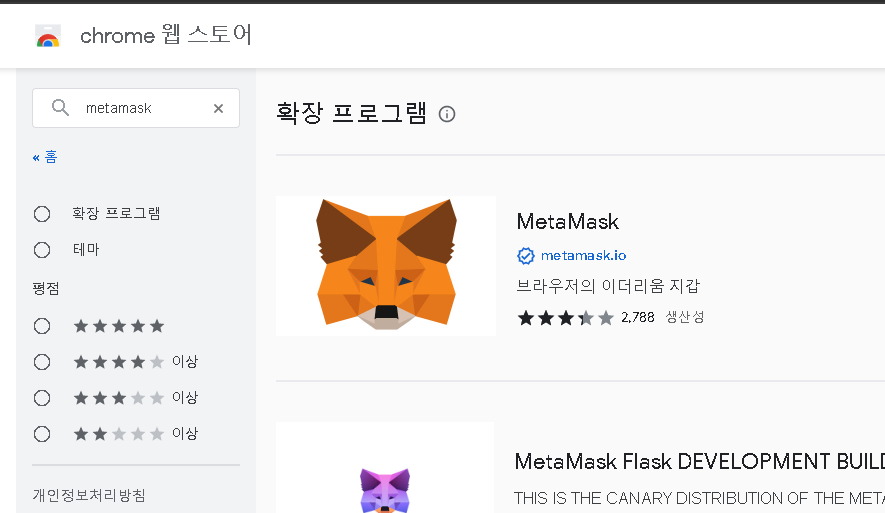Image resolution: width=885 pixels, height=513 pixels.
Task: Click the 확장 프로그램 results heading
Action: (x=351, y=113)
